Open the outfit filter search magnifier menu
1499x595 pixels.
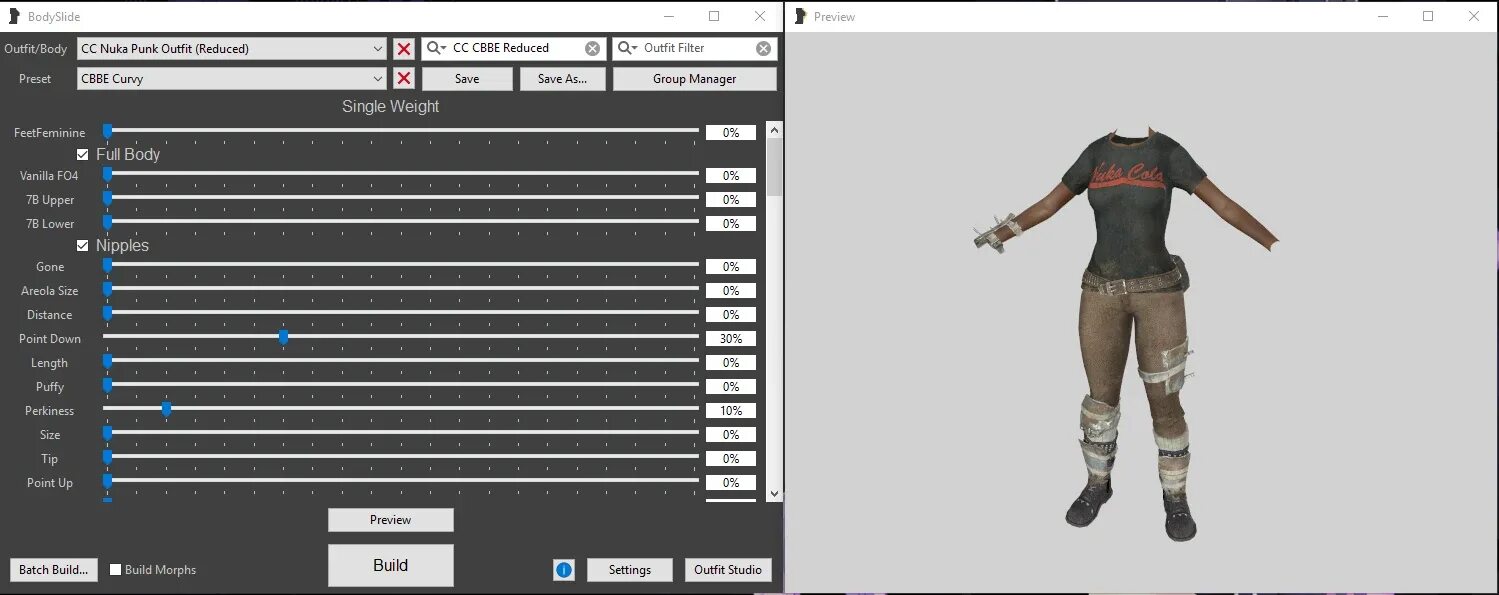click(627, 48)
